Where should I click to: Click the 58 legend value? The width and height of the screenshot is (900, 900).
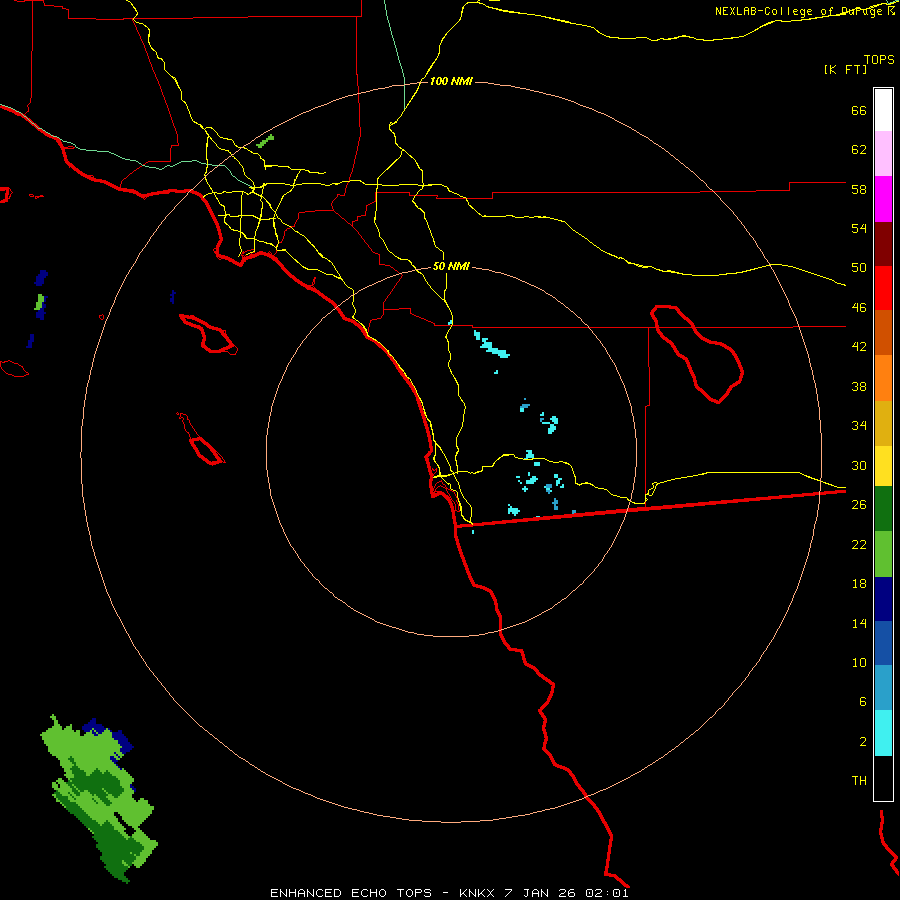859,189
